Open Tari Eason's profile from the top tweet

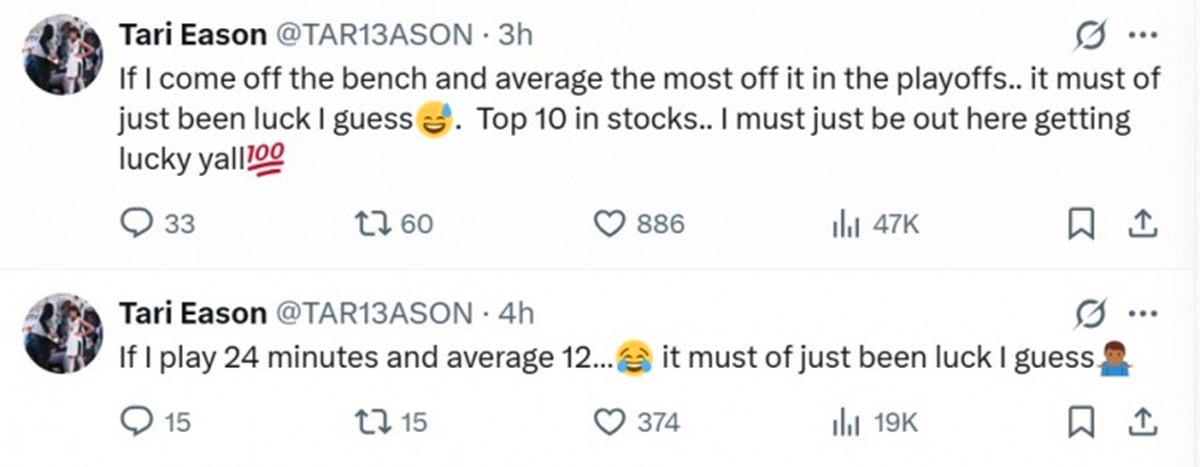[x=186, y=35]
